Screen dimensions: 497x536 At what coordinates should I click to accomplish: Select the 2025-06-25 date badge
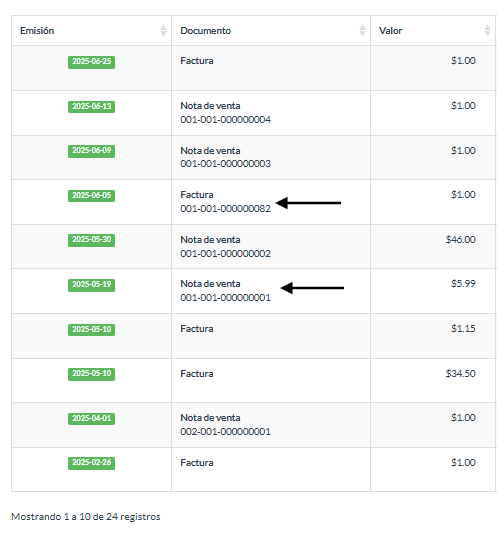point(91,62)
